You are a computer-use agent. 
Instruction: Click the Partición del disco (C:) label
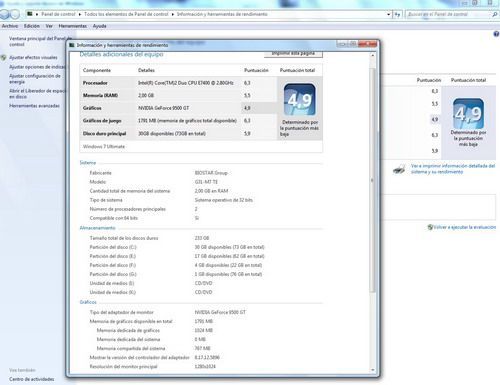pos(113,247)
